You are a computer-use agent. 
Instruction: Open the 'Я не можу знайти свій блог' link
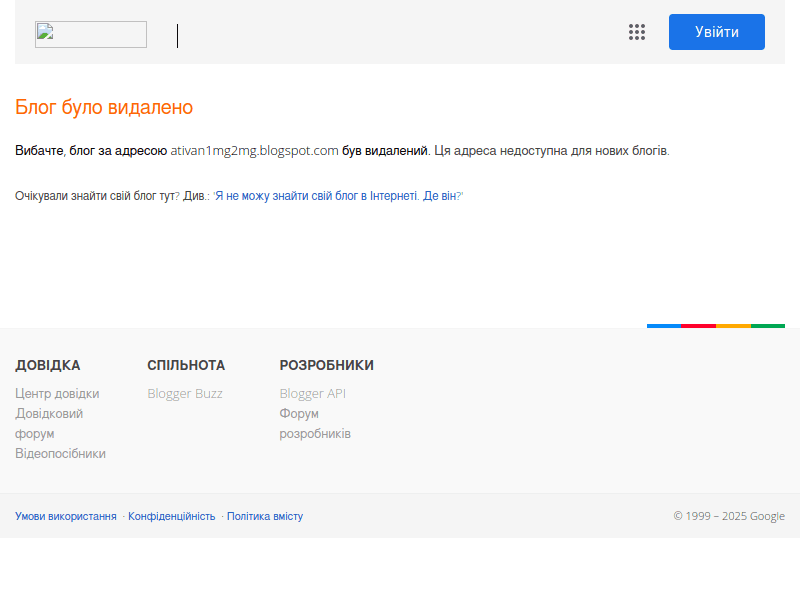[338, 196]
